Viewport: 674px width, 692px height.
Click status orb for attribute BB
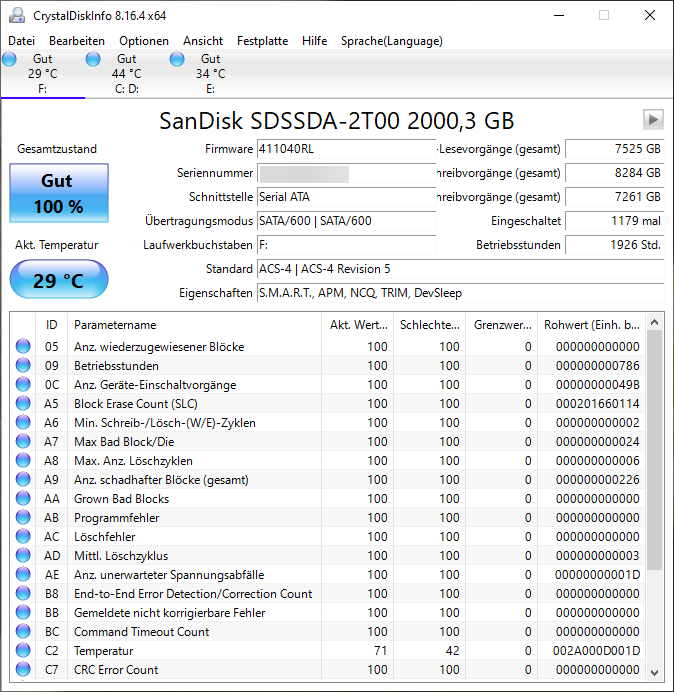click(x=23, y=612)
